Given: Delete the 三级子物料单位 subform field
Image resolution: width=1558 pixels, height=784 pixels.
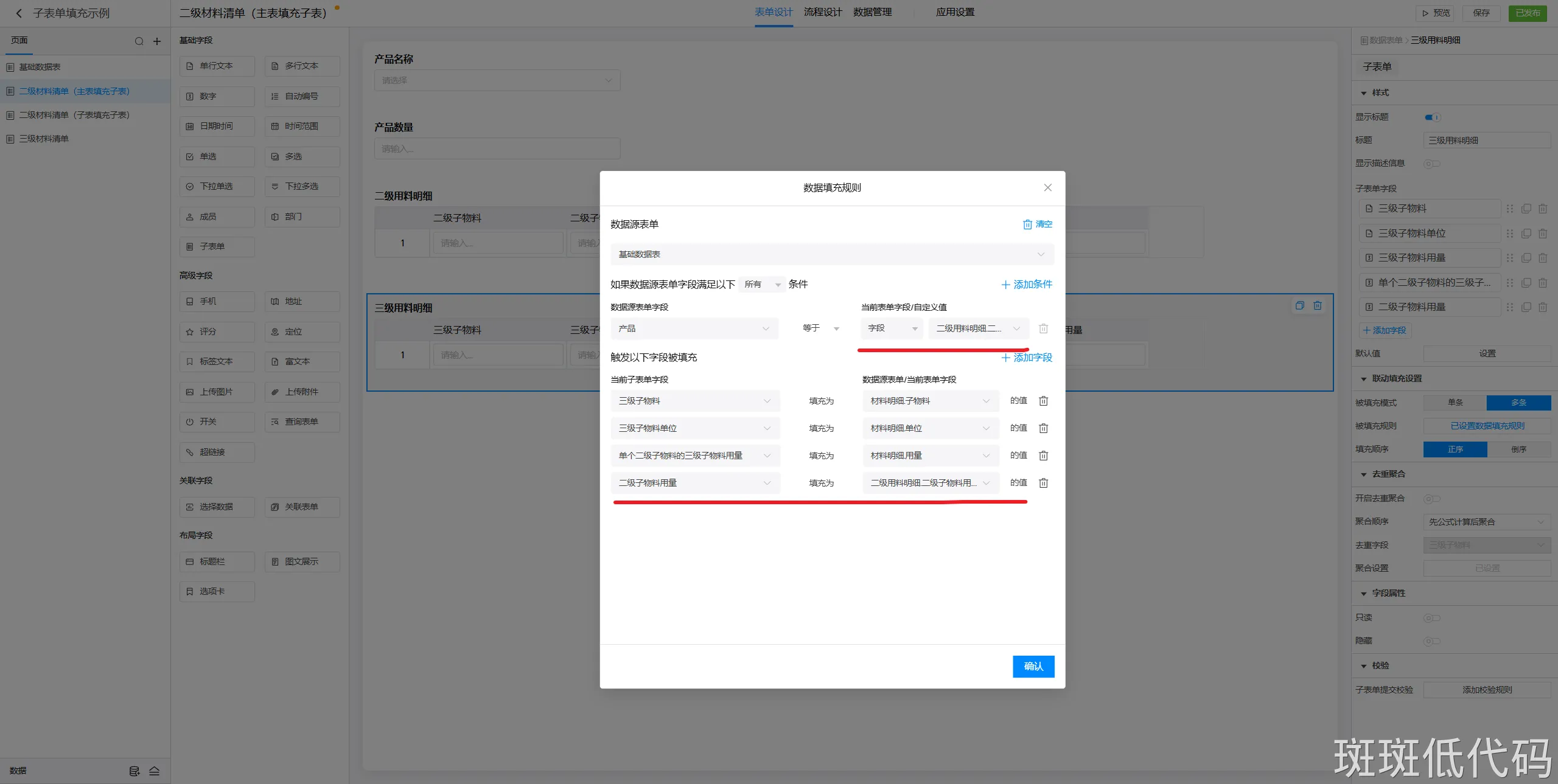Looking at the screenshot, I should (1542, 234).
